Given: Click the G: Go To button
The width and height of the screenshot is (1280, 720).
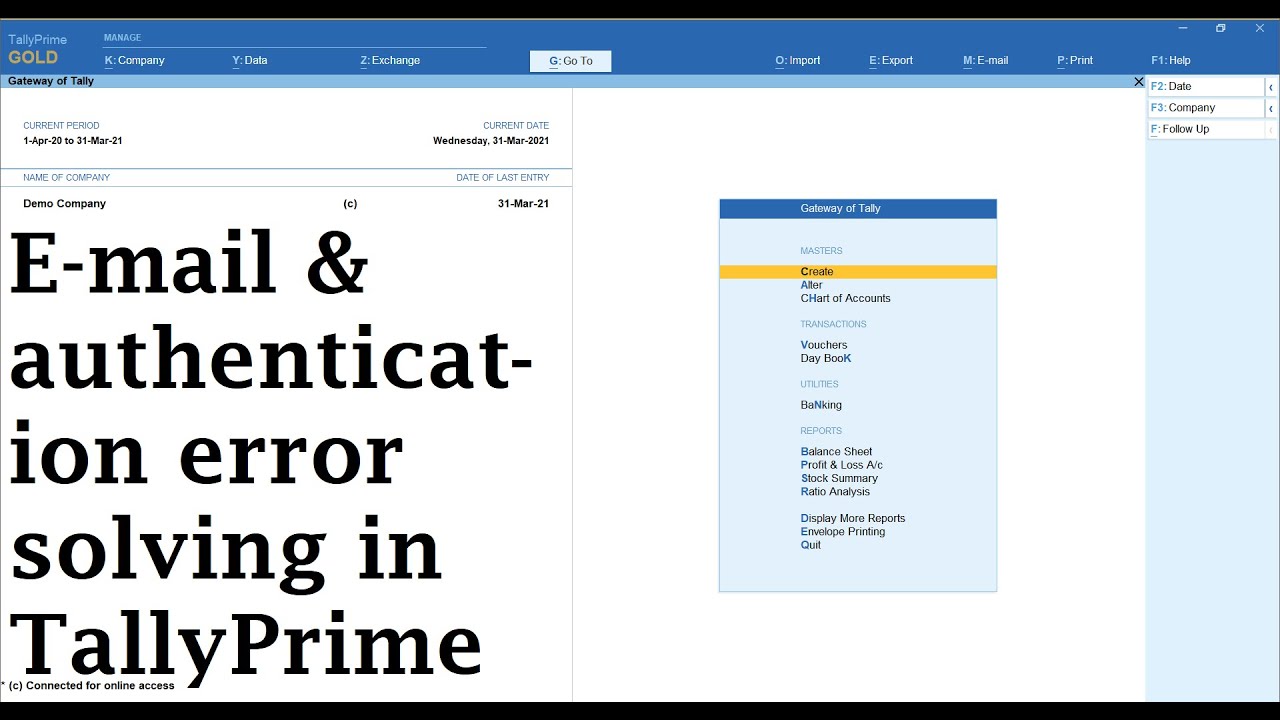Looking at the screenshot, I should pyautogui.click(x=570, y=61).
